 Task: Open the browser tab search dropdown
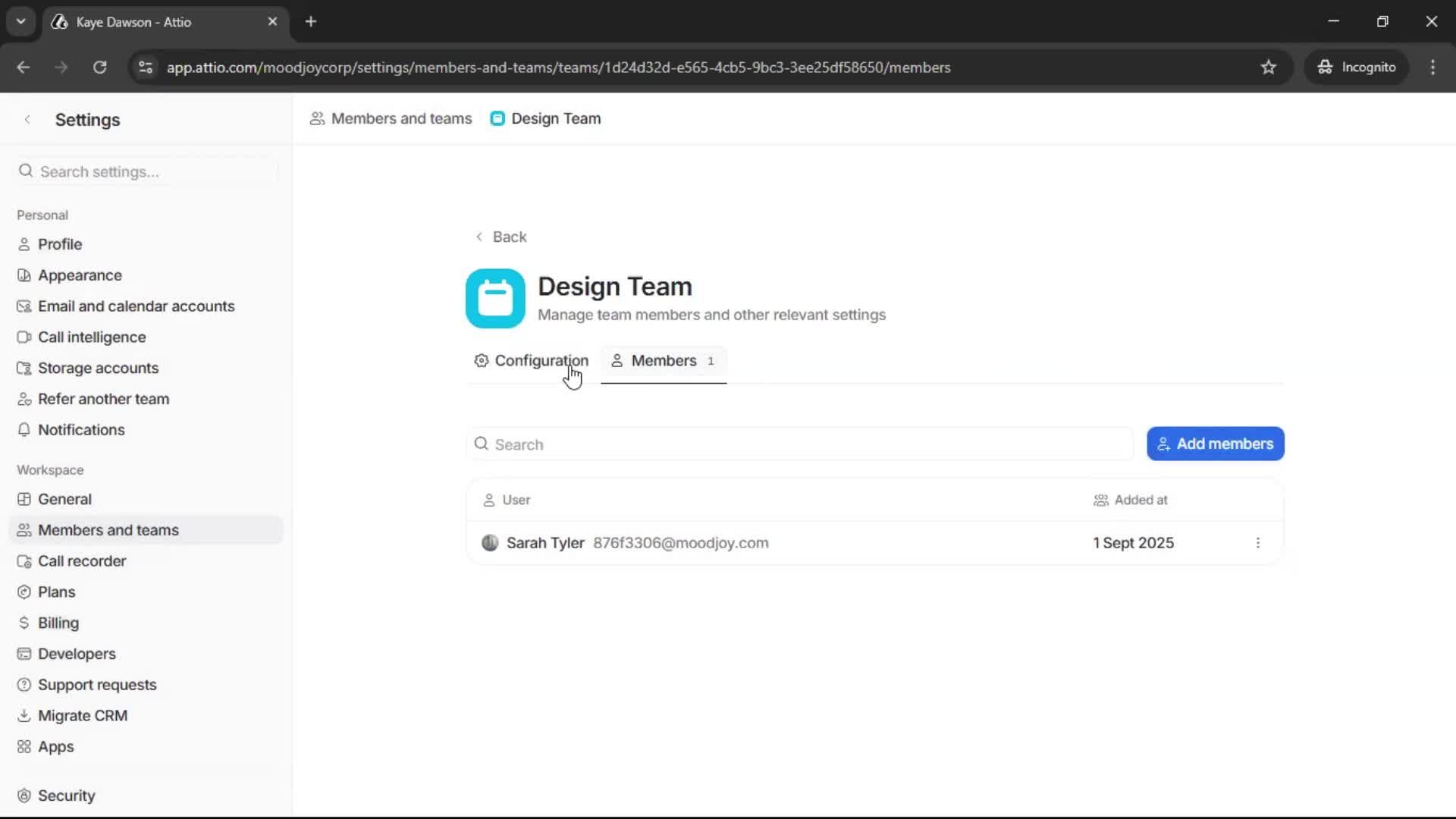20,21
